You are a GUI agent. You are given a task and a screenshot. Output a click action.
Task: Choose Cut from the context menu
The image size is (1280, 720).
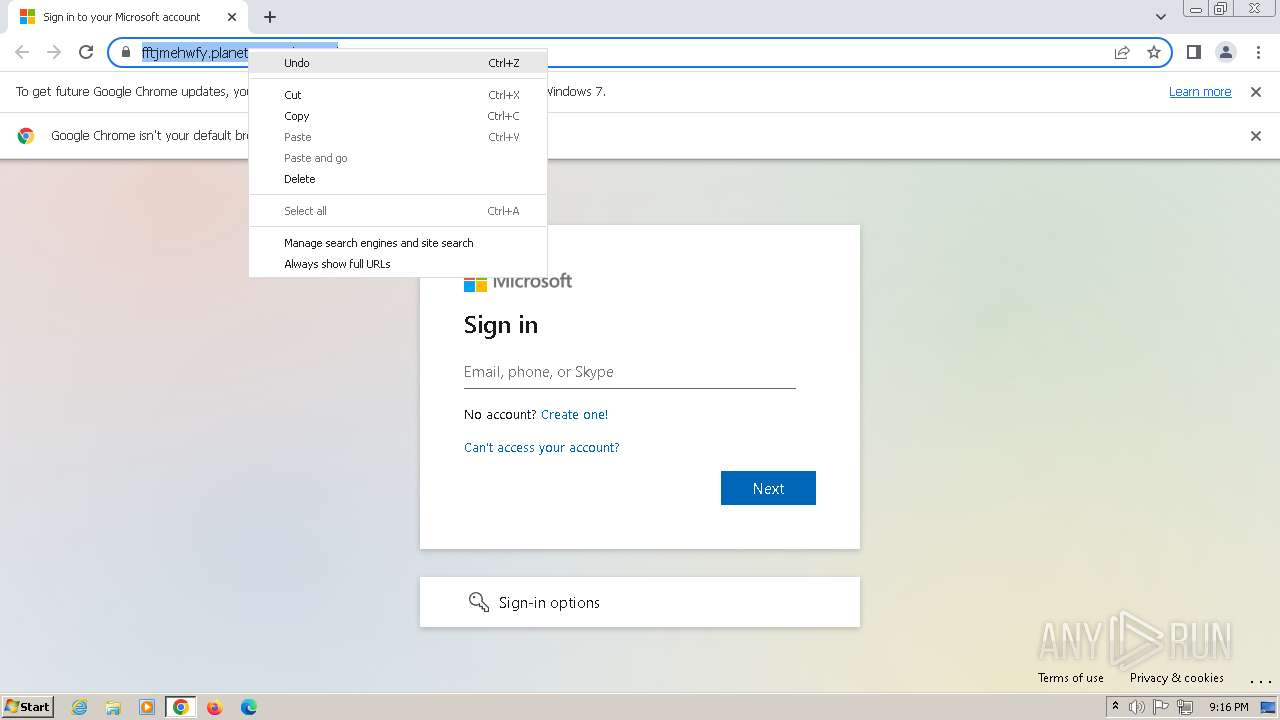point(398,95)
